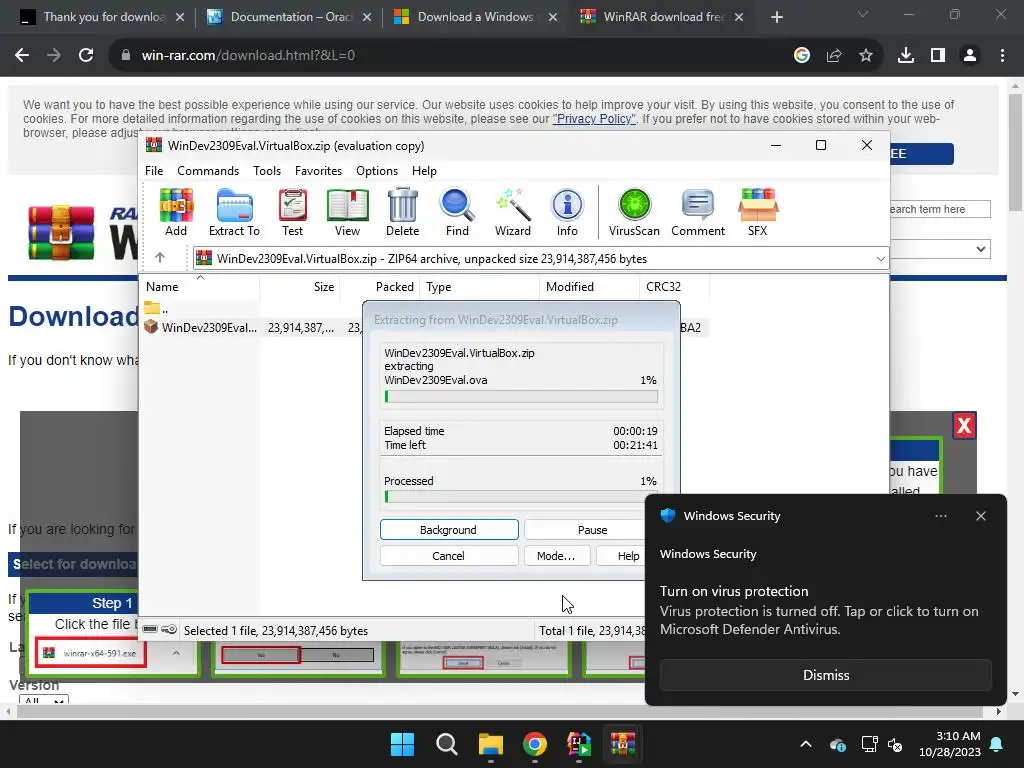Open the Wizard wand icon

click(513, 212)
